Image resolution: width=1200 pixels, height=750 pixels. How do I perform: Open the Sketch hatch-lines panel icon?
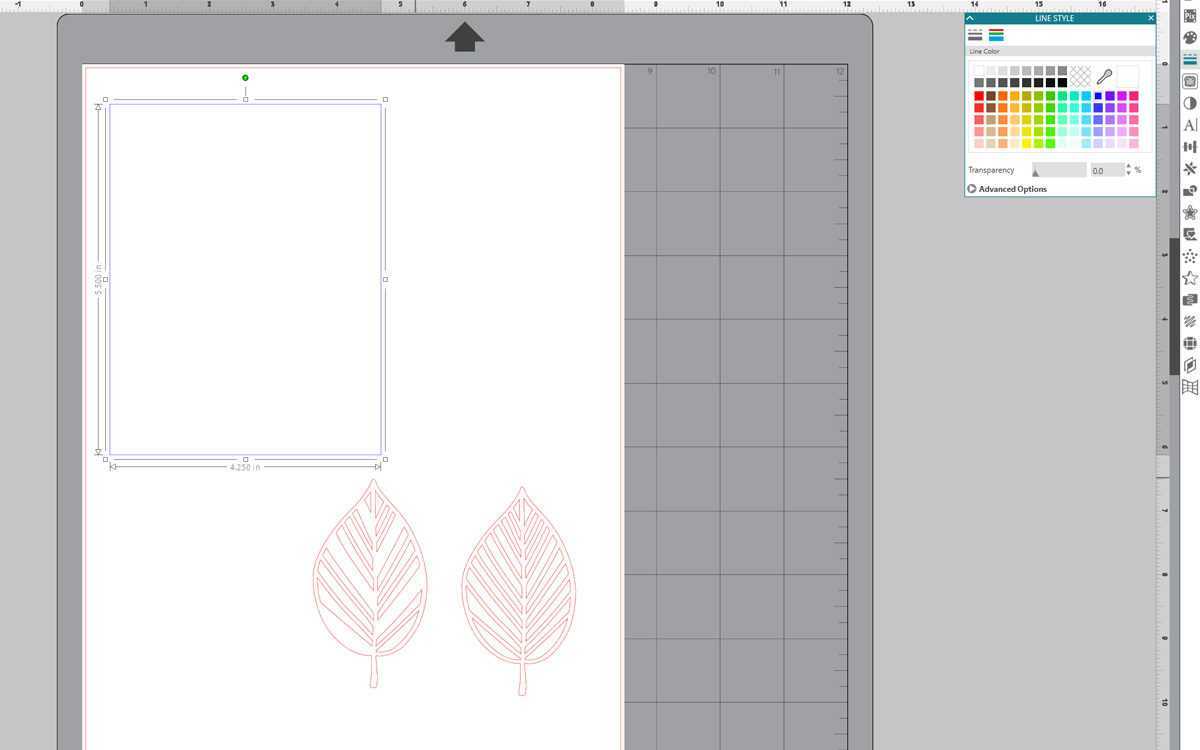(x=1190, y=322)
